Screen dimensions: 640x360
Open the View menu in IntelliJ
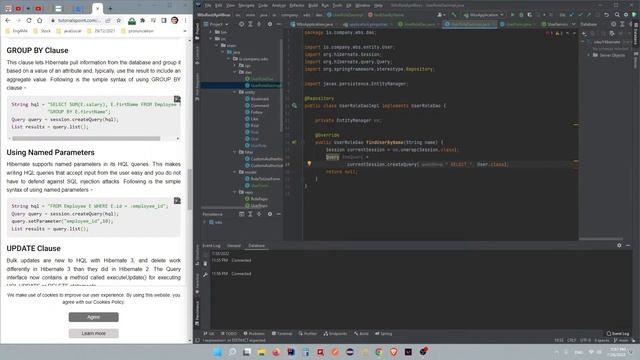[231, 5]
